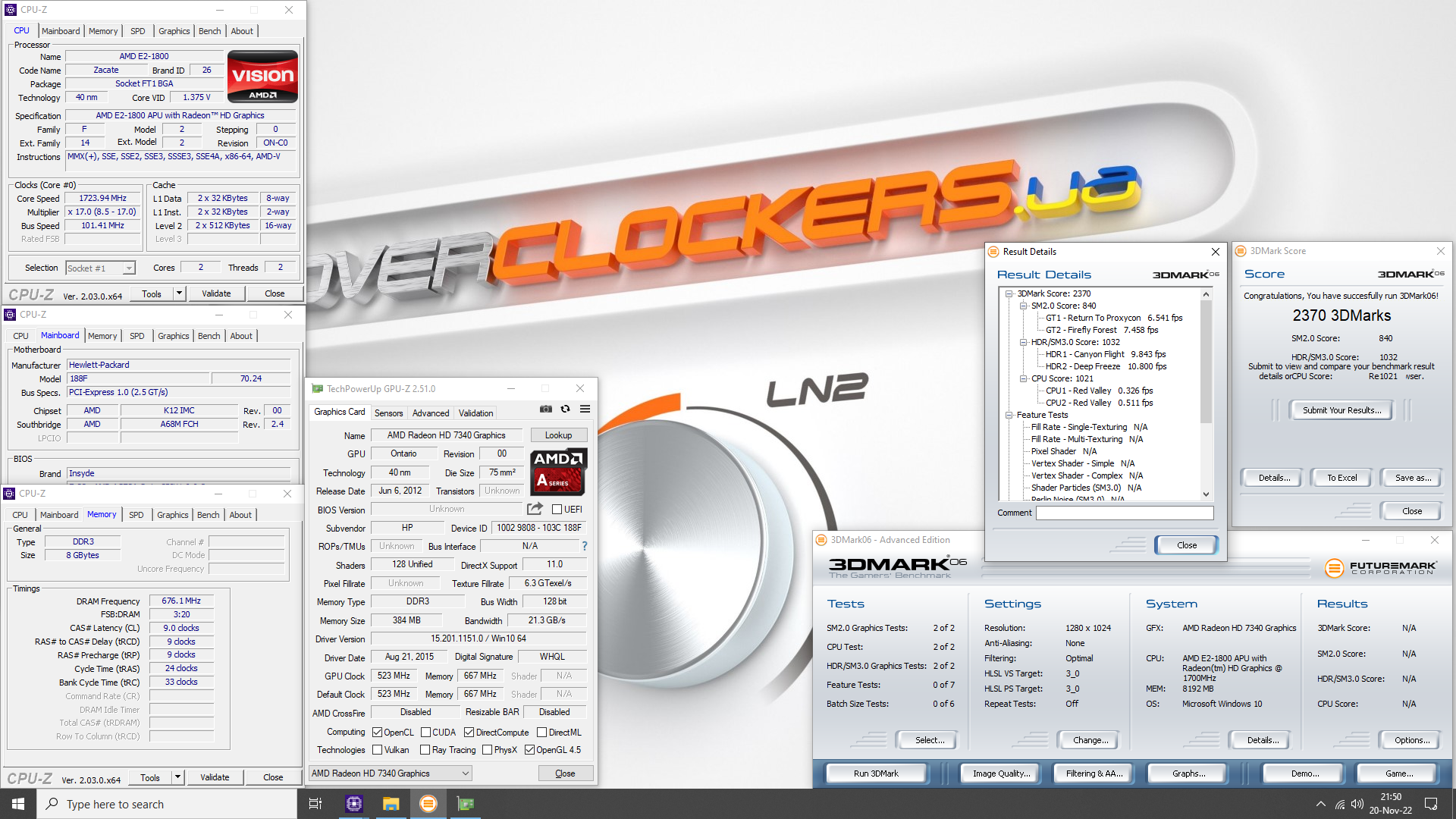Click the 3DMark Score title bar icon
The height and width of the screenshot is (819, 1456).
pyautogui.click(x=1241, y=251)
